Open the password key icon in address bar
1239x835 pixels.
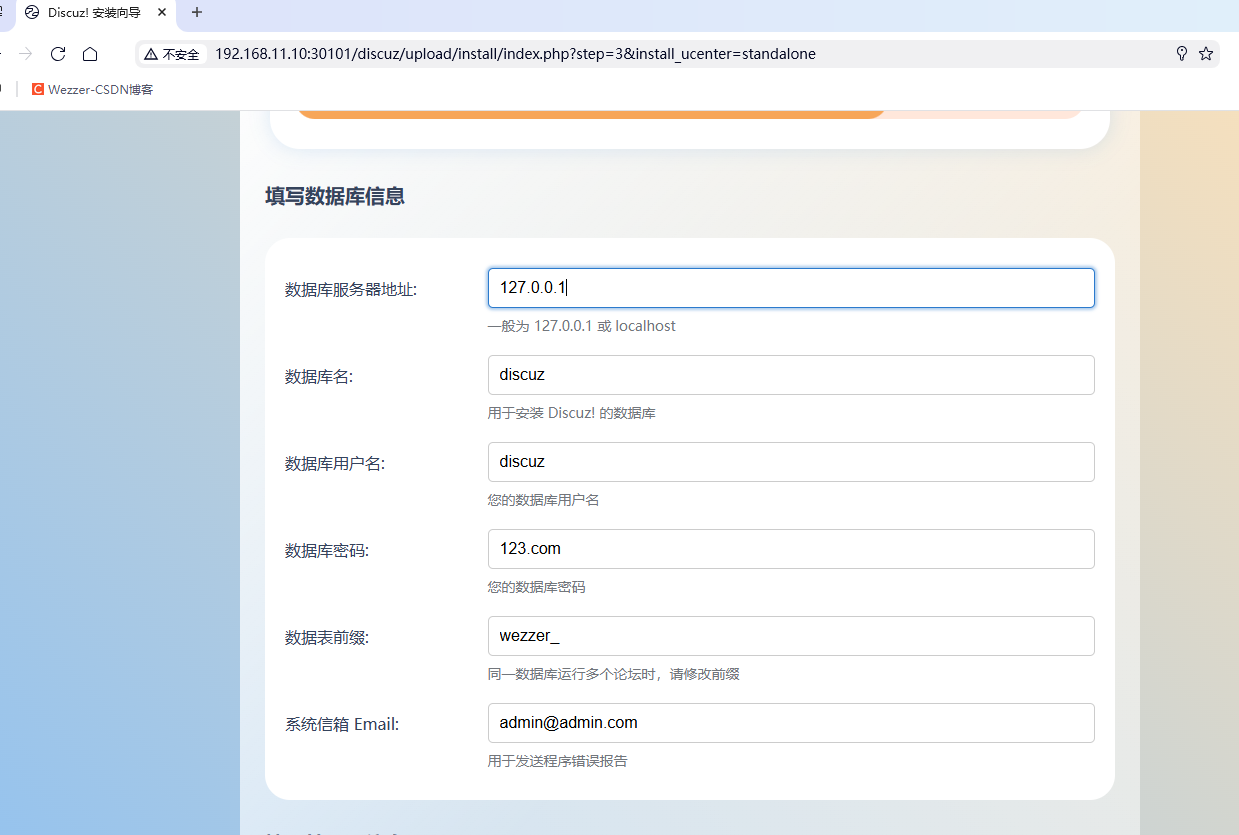point(1182,54)
